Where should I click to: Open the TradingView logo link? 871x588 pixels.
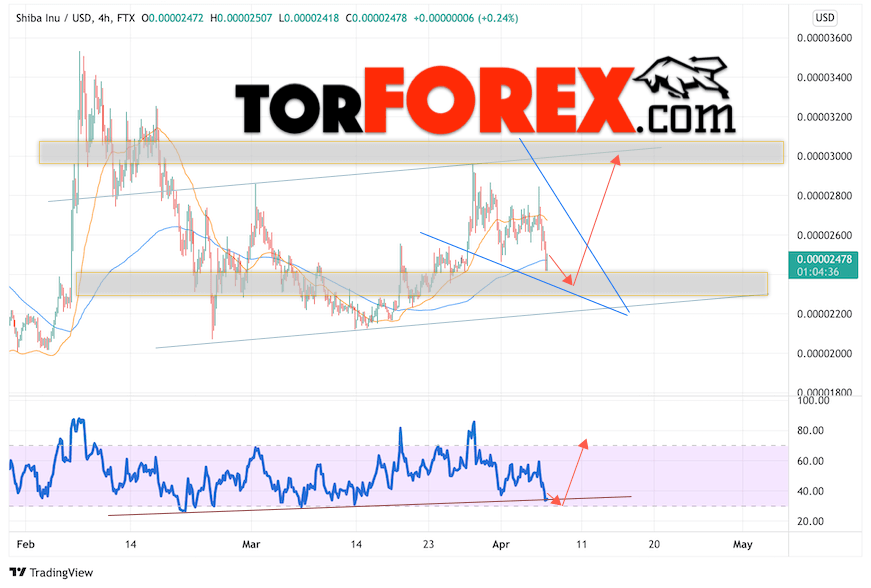click(x=51, y=572)
